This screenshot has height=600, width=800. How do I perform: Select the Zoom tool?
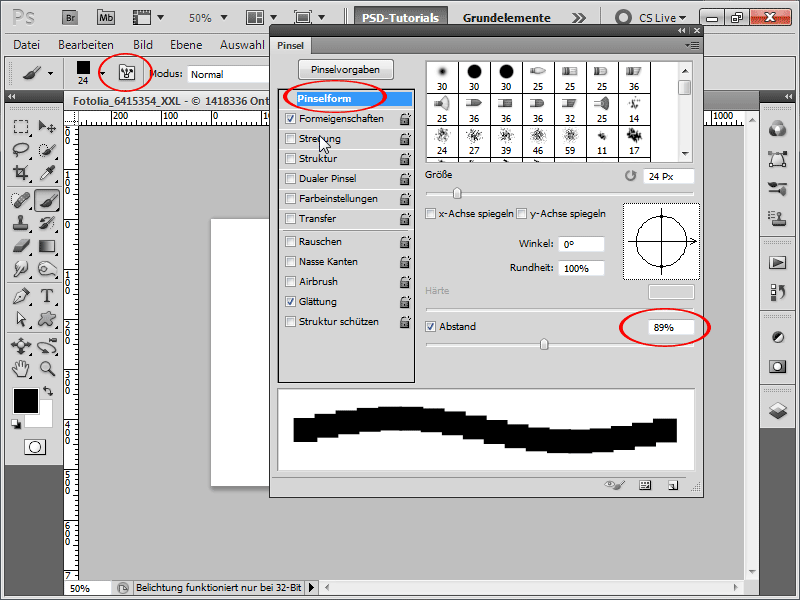pos(47,368)
